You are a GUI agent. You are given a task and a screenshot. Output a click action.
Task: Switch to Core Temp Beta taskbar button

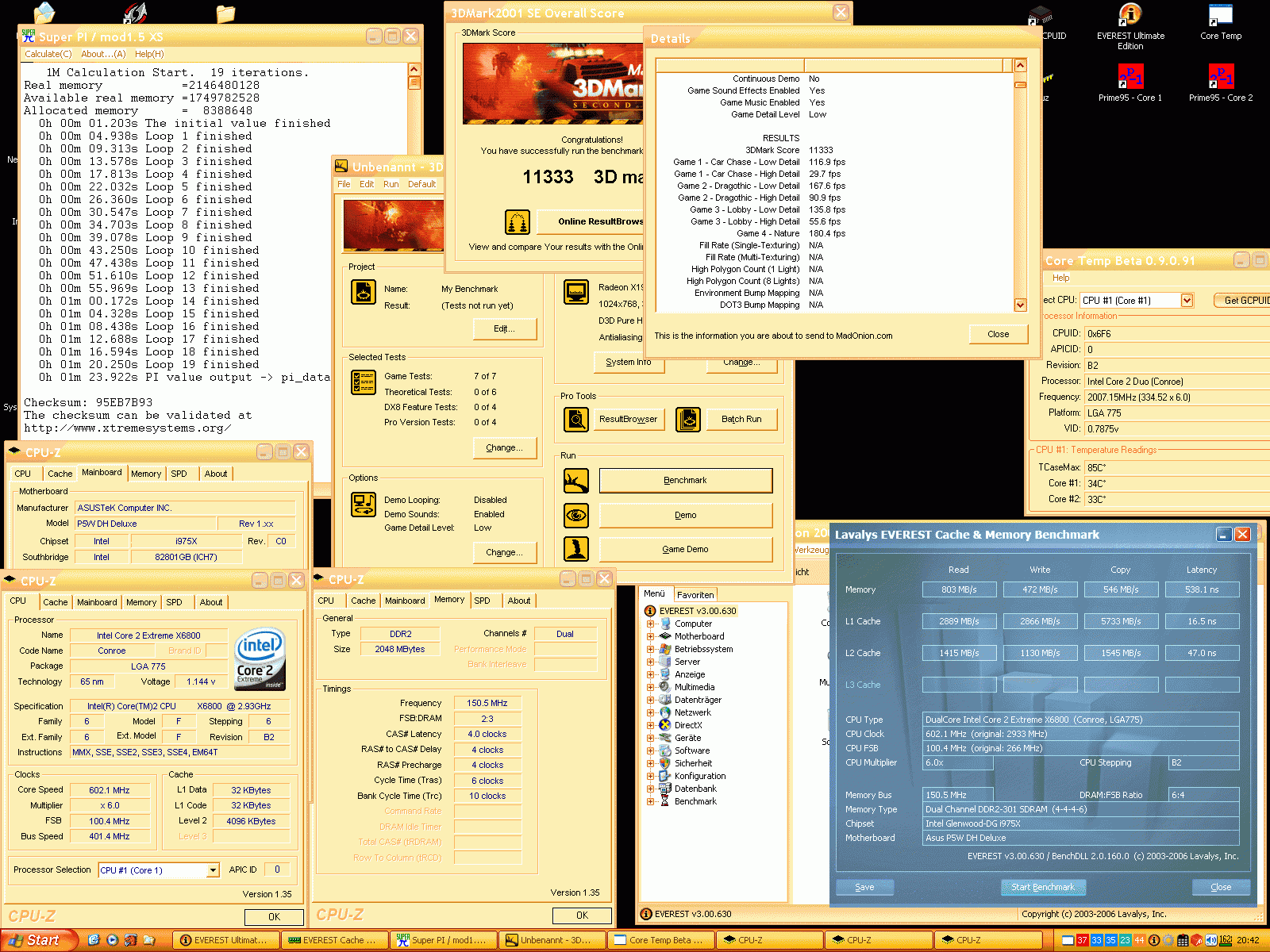(660, 940)
